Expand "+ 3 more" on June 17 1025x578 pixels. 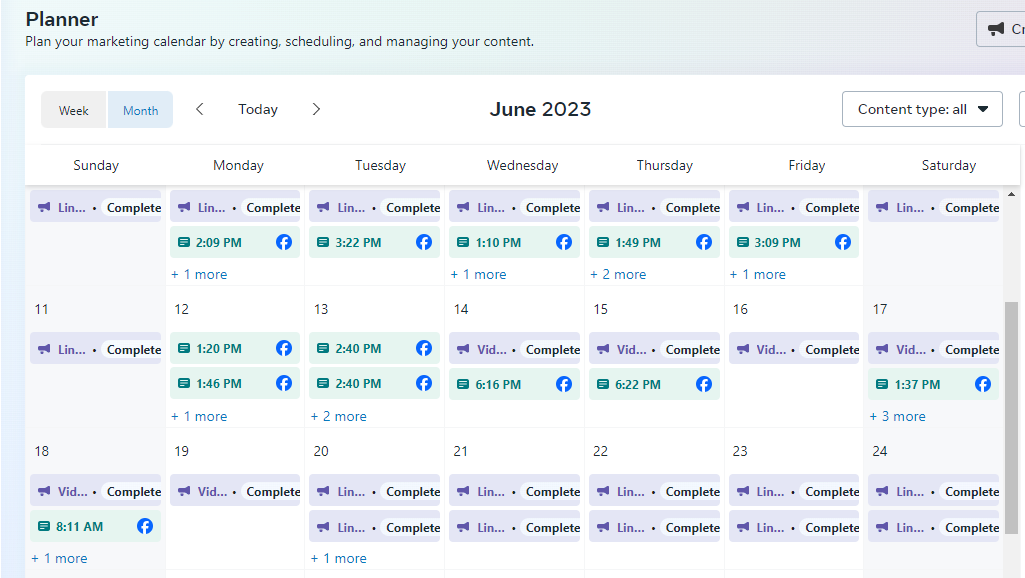(898, 416)
